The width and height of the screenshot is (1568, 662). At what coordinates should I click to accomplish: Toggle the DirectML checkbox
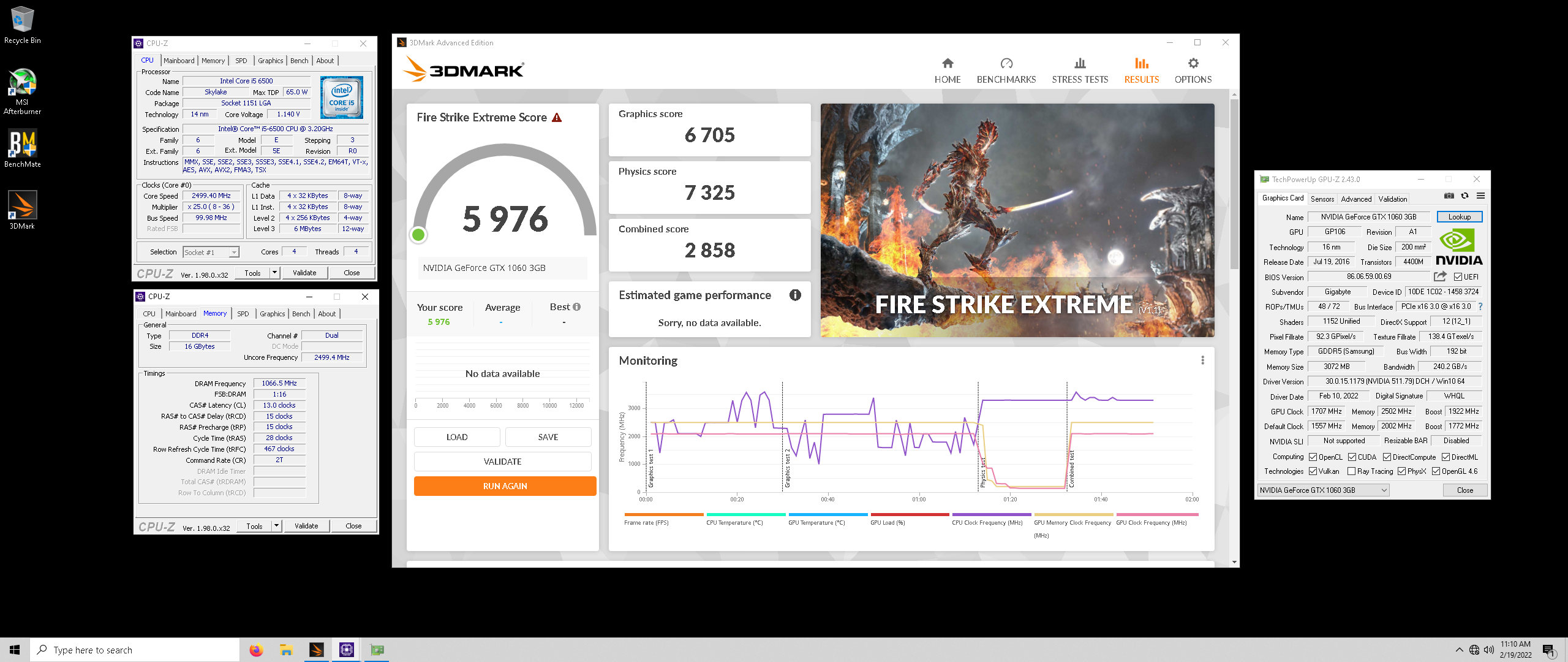pyautogui.click(x=1445, y=457)
